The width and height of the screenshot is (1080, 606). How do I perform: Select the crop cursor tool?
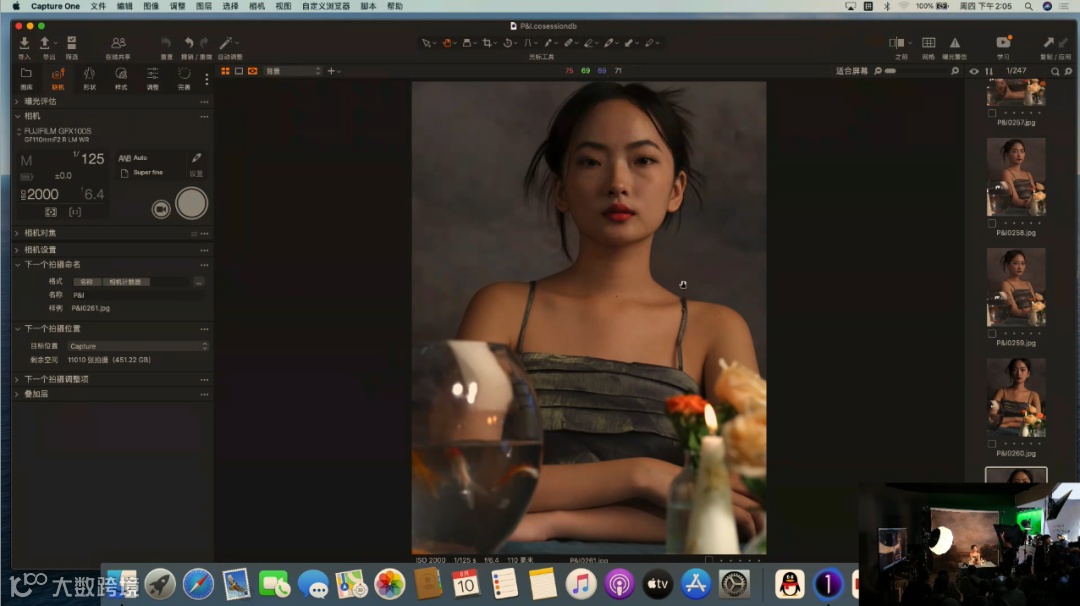[487, 43]
